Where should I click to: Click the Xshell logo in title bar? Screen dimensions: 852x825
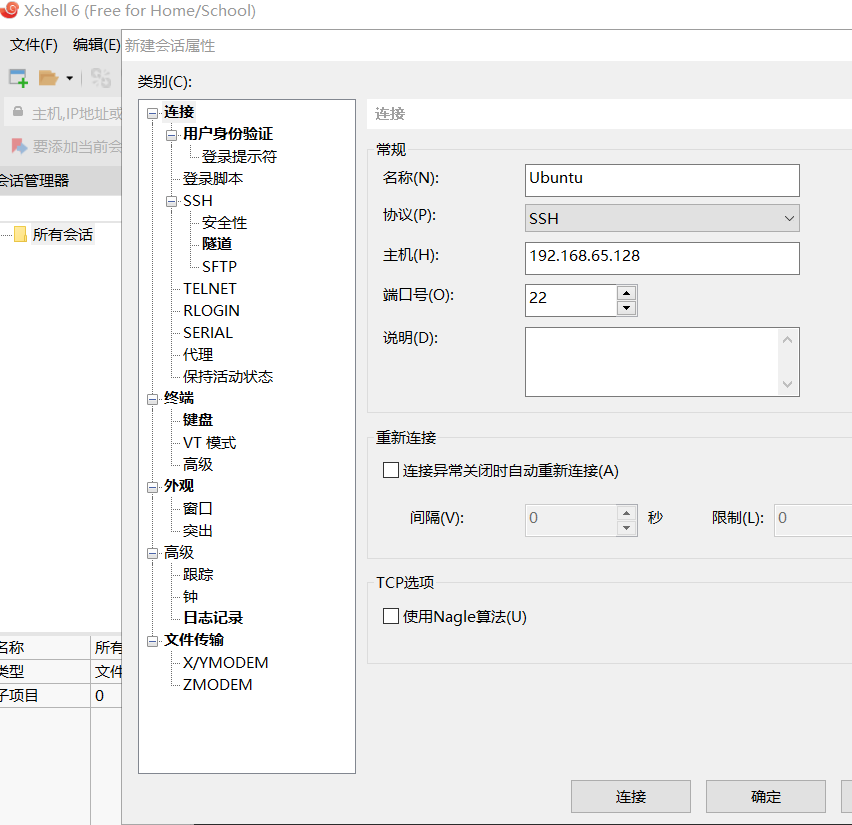click(x=9, y=9)
